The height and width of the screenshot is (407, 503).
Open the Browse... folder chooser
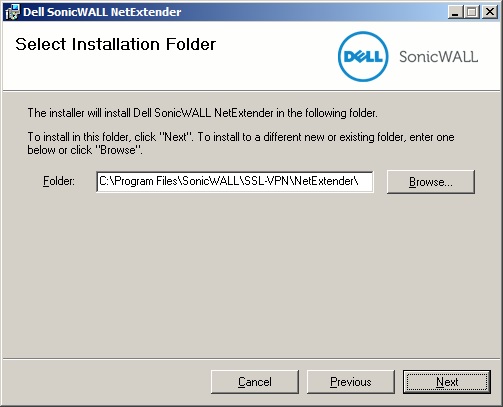(431, 182)
